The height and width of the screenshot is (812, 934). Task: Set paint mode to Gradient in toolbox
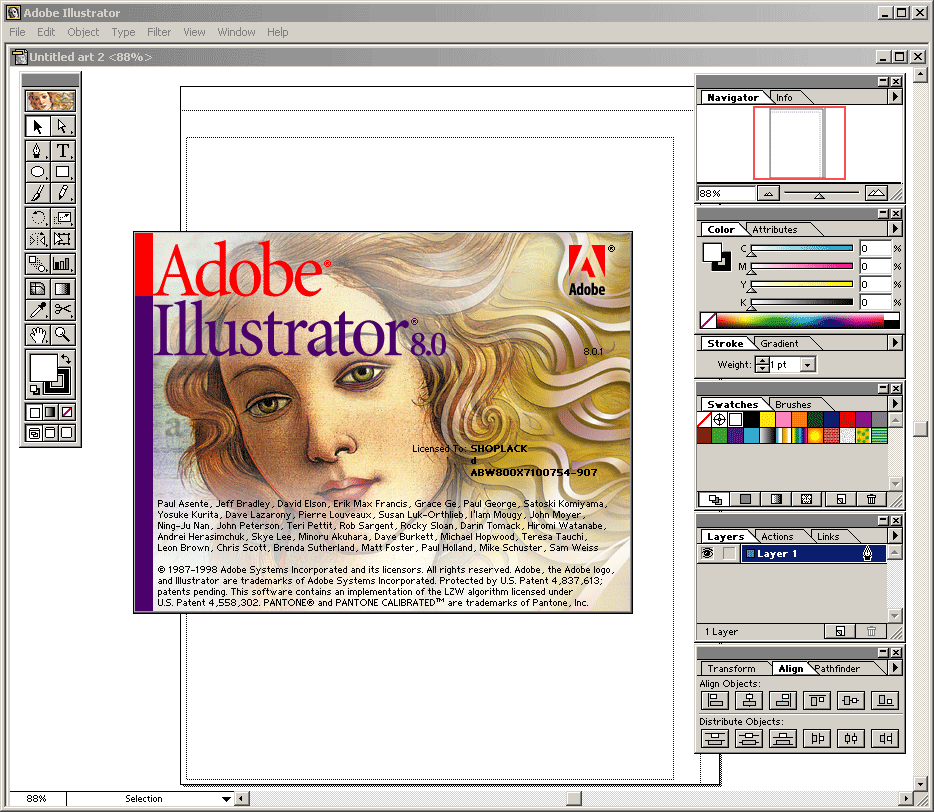pos(51,412)
